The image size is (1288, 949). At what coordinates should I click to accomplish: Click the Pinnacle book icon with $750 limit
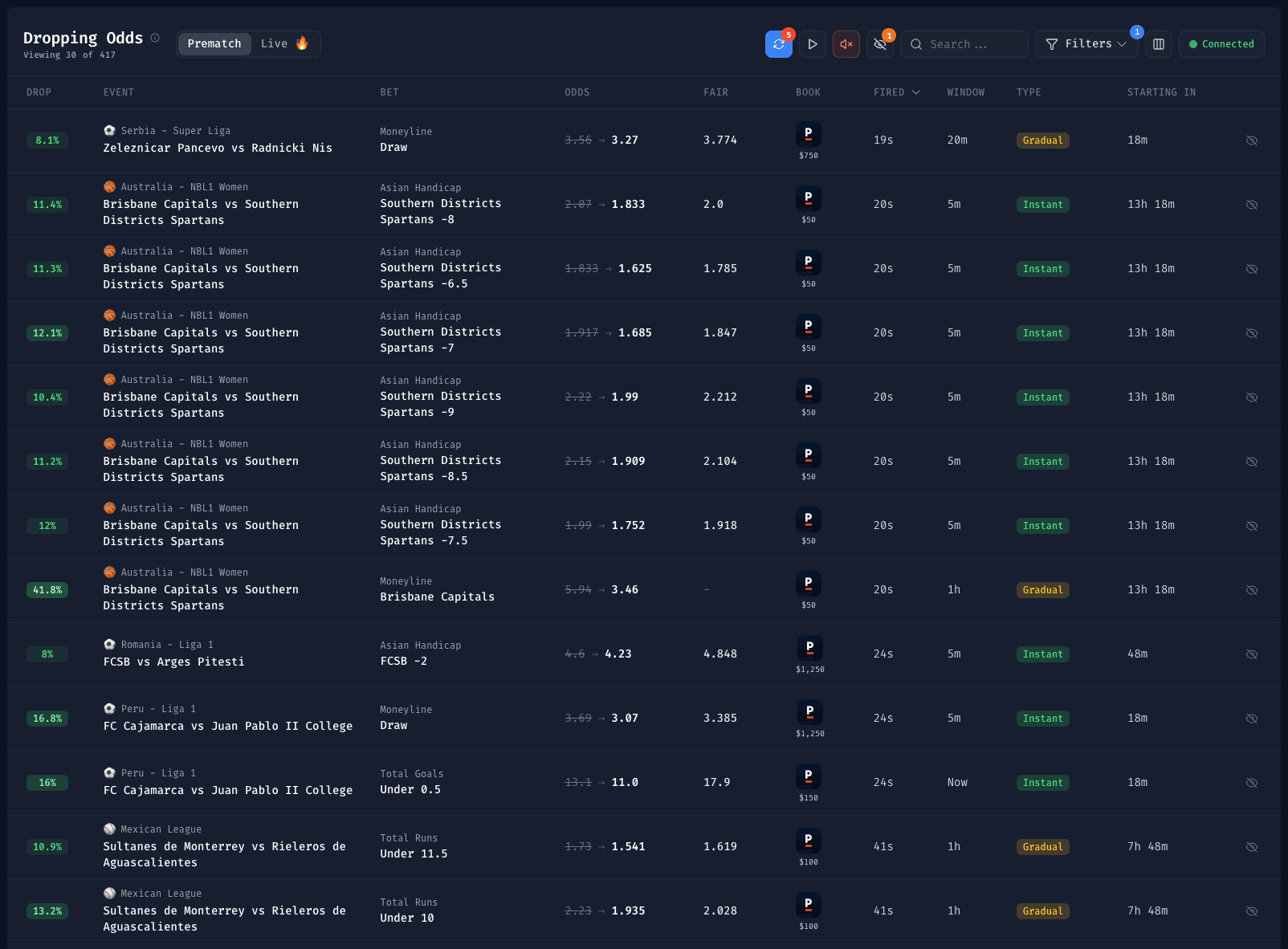click(x=808, y=133)
